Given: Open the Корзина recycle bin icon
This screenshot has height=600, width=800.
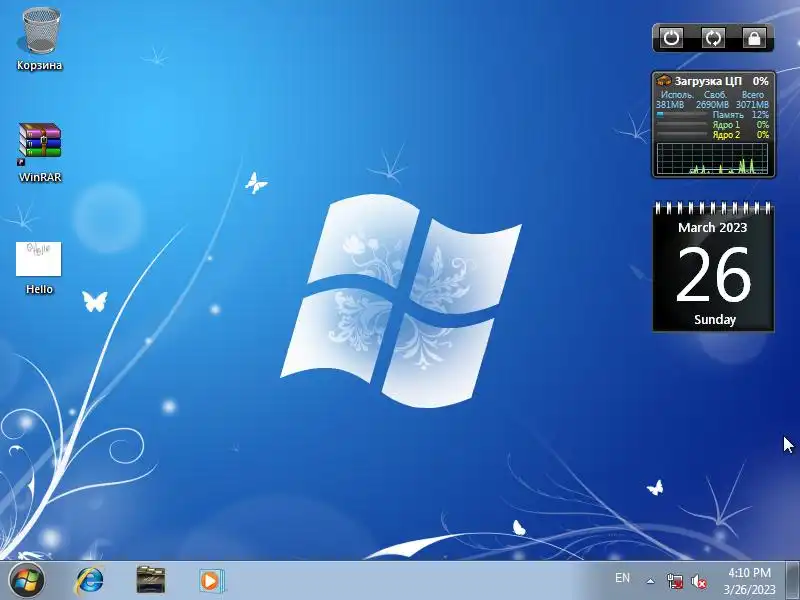Looking at the screenshot, I should [x=40, y=39].
